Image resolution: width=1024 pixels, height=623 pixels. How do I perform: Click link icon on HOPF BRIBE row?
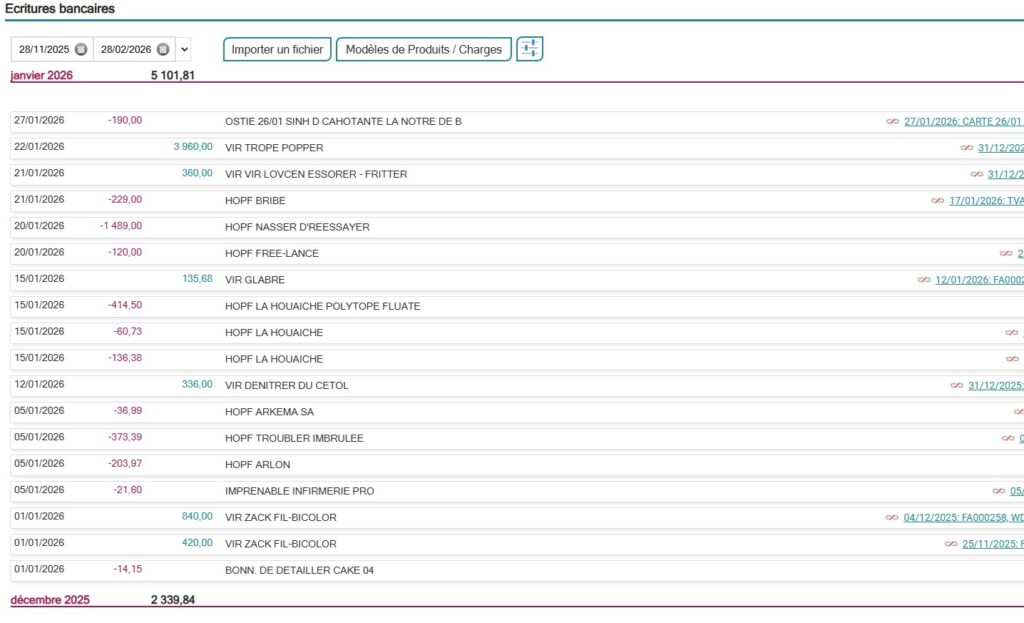coord(937,201)
